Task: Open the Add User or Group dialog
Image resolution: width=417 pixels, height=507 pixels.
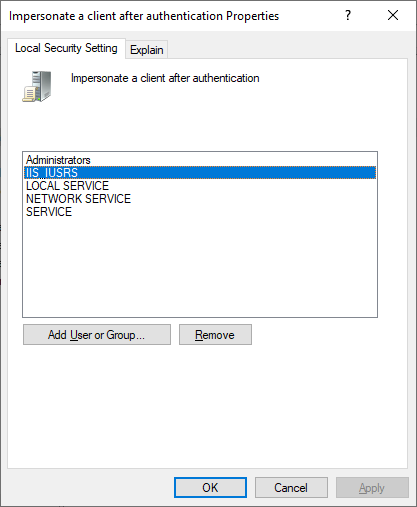Action: click(x=97, y=335)
